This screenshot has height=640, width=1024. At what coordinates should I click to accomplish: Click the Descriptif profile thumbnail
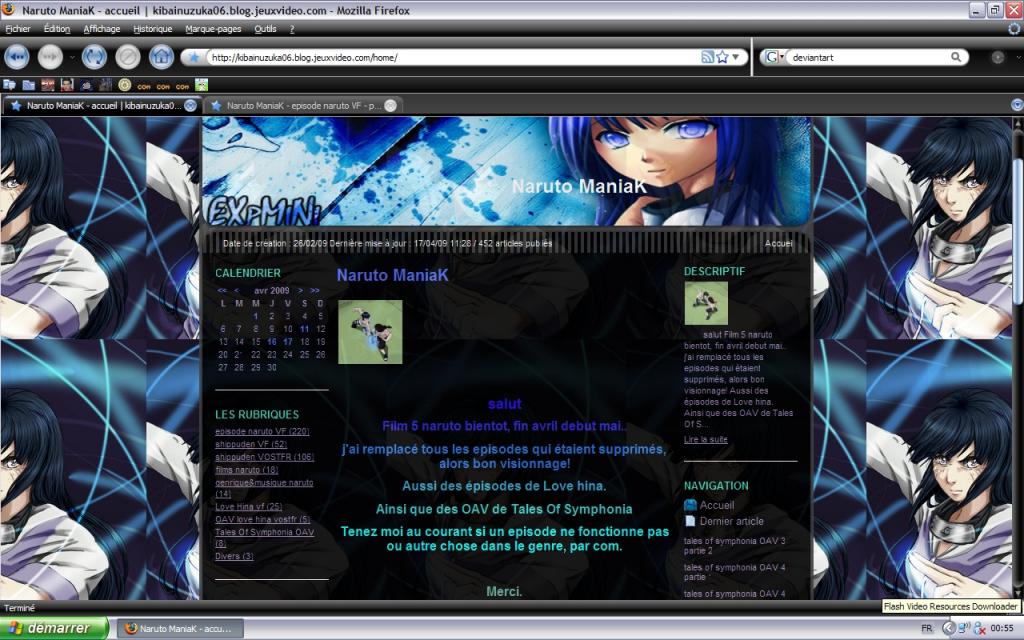point(706,303)
